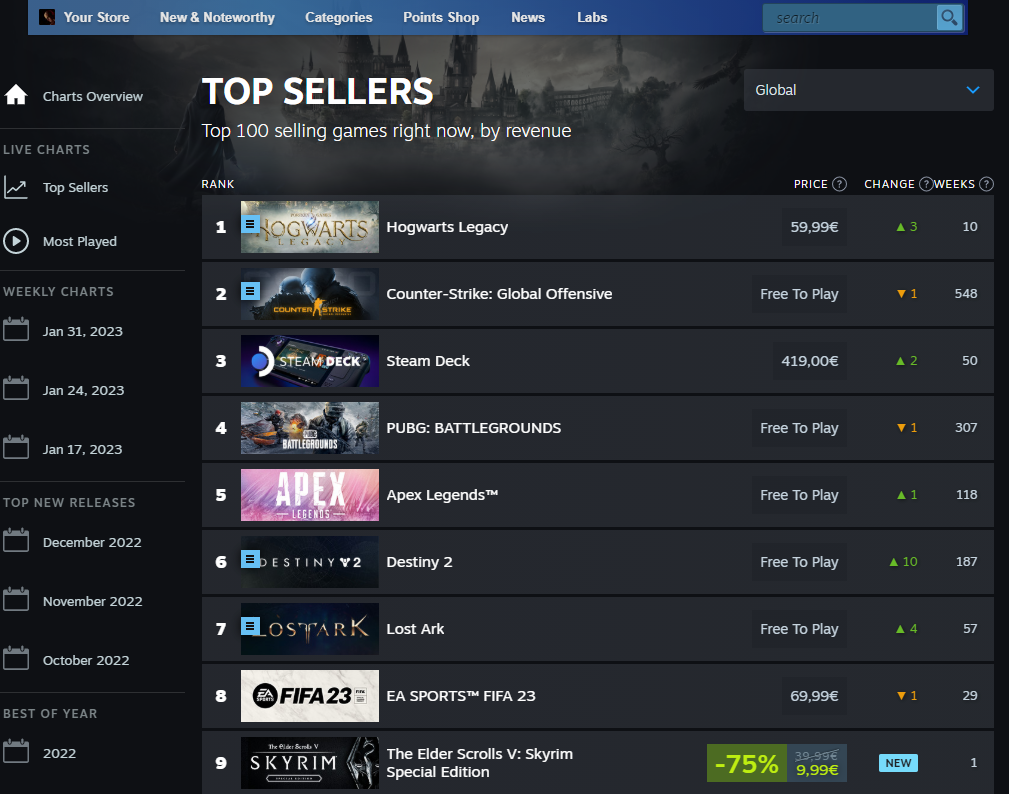Screen dimensions: 1009x794
Task: Click The Elder Scrolls V: Skyrim title
Action: (479, 762)
